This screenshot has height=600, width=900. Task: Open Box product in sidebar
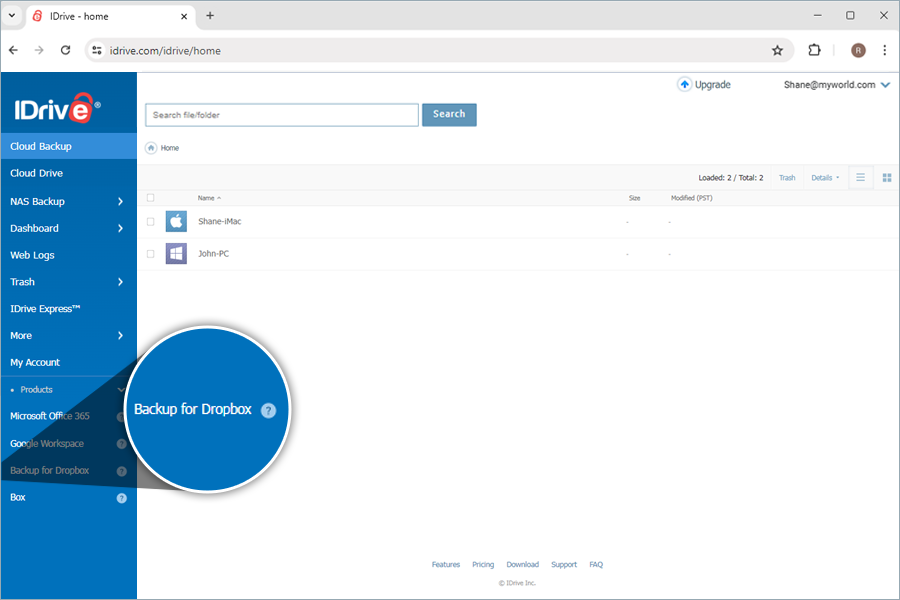coord(18,497)
